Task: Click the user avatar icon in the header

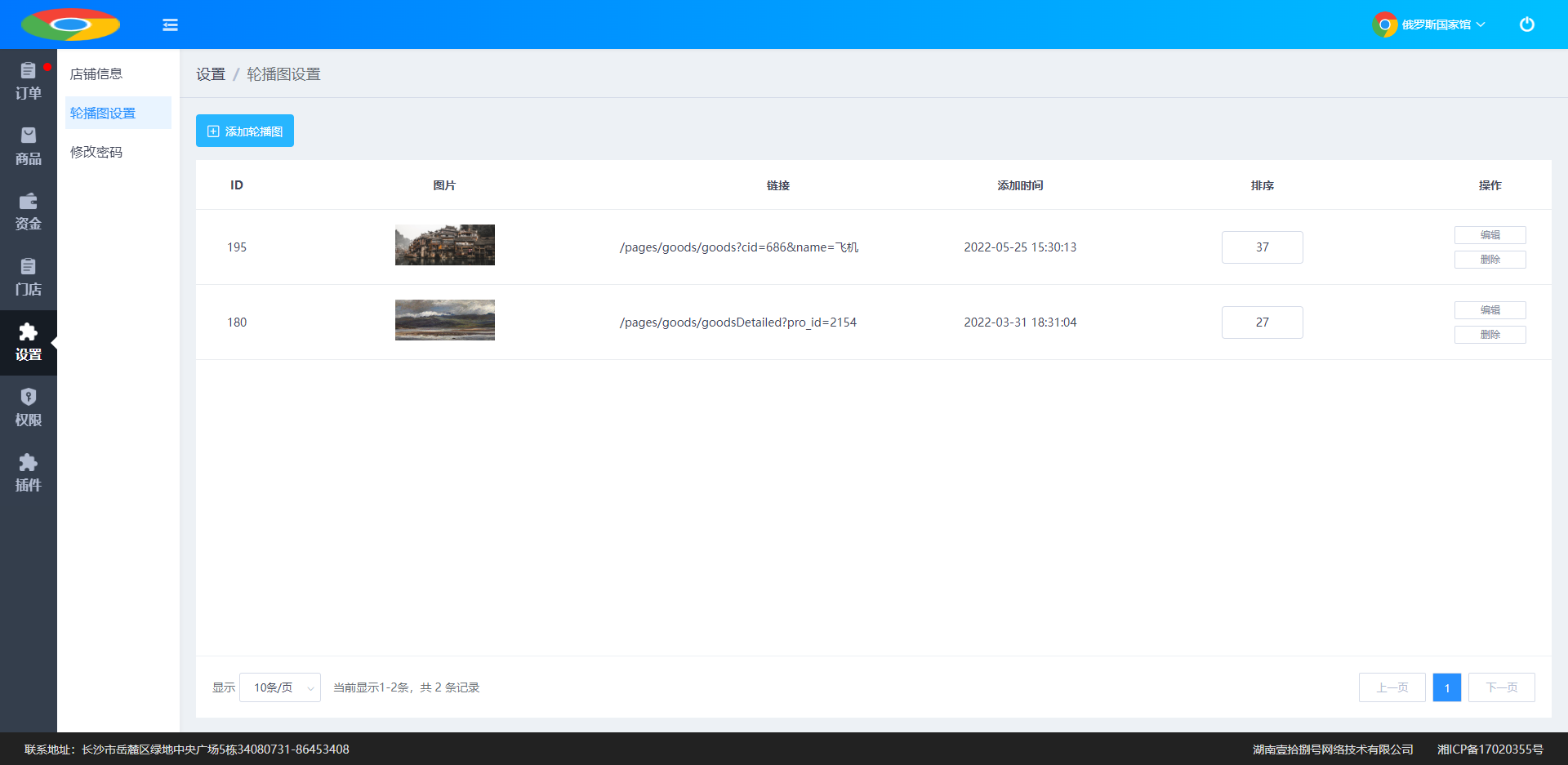Action: click(x=1385, y=24)
